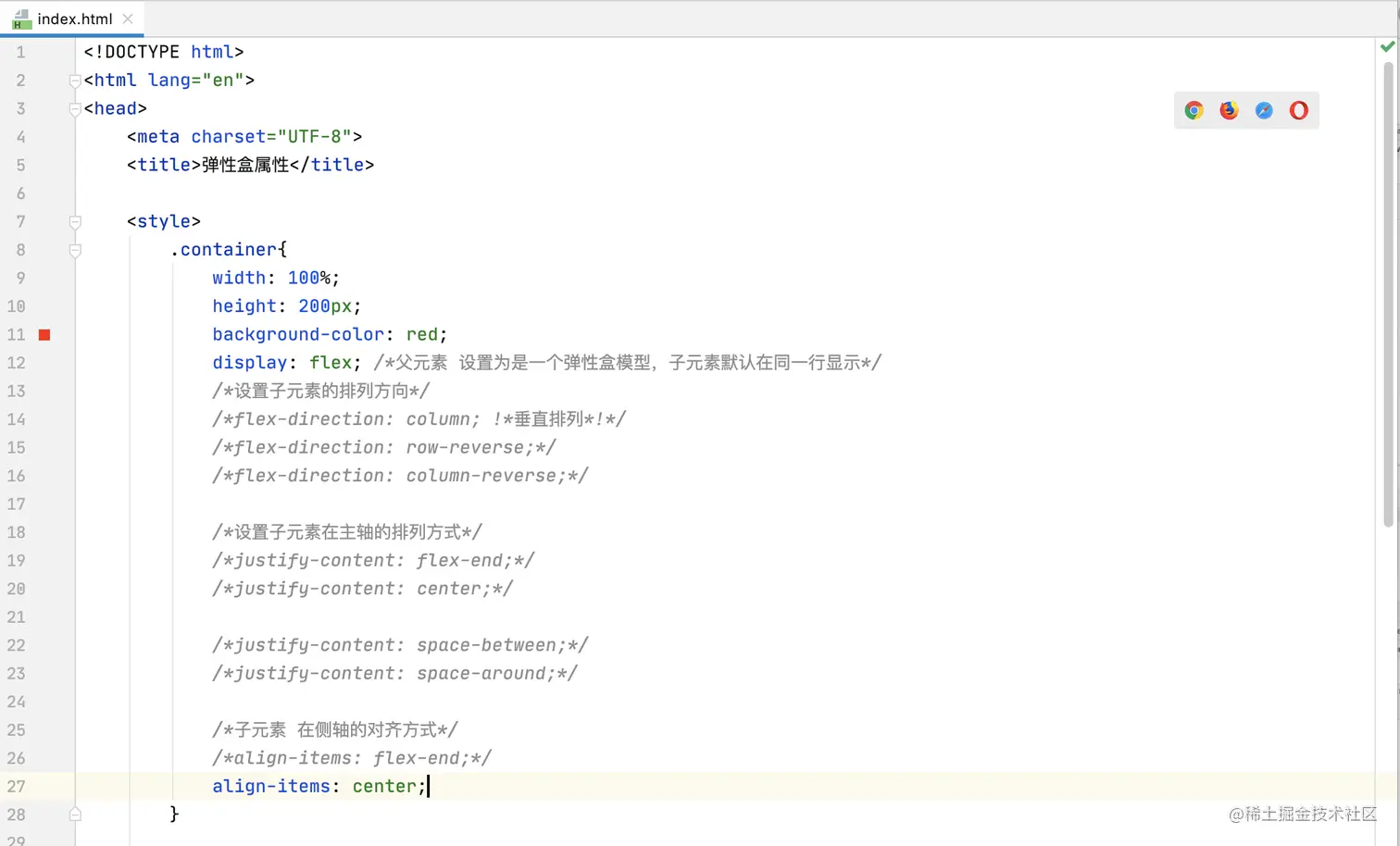This screenshot has width=1400, height=846.
Task: Click the '.container' selector text
Action: click(x=227, y=250)
